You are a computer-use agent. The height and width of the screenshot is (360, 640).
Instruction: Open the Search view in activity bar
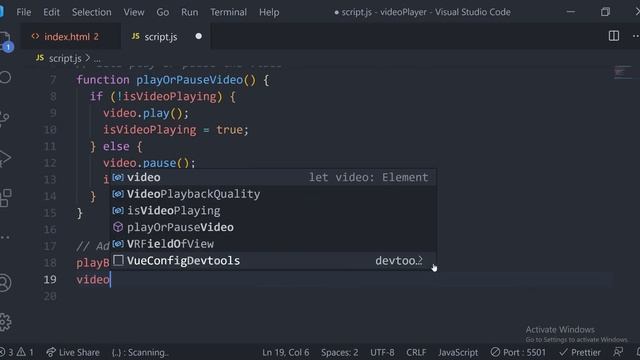pyautogui.click(x=5, y=77)
